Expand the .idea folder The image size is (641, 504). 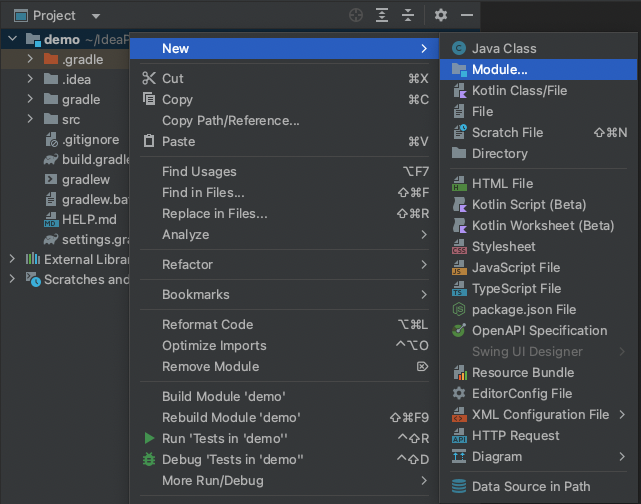(x=30, y=79)
